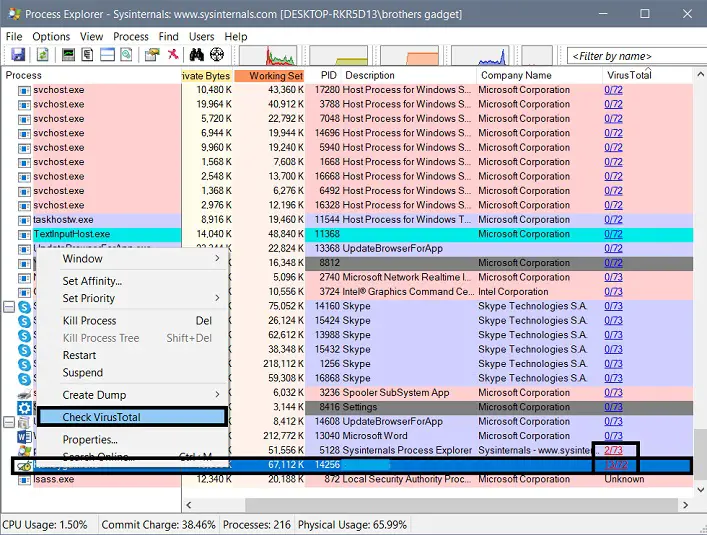Click the Skype icon in PID 14160 row
Screen dimensions: 707x535
click(x=24, y=307)
